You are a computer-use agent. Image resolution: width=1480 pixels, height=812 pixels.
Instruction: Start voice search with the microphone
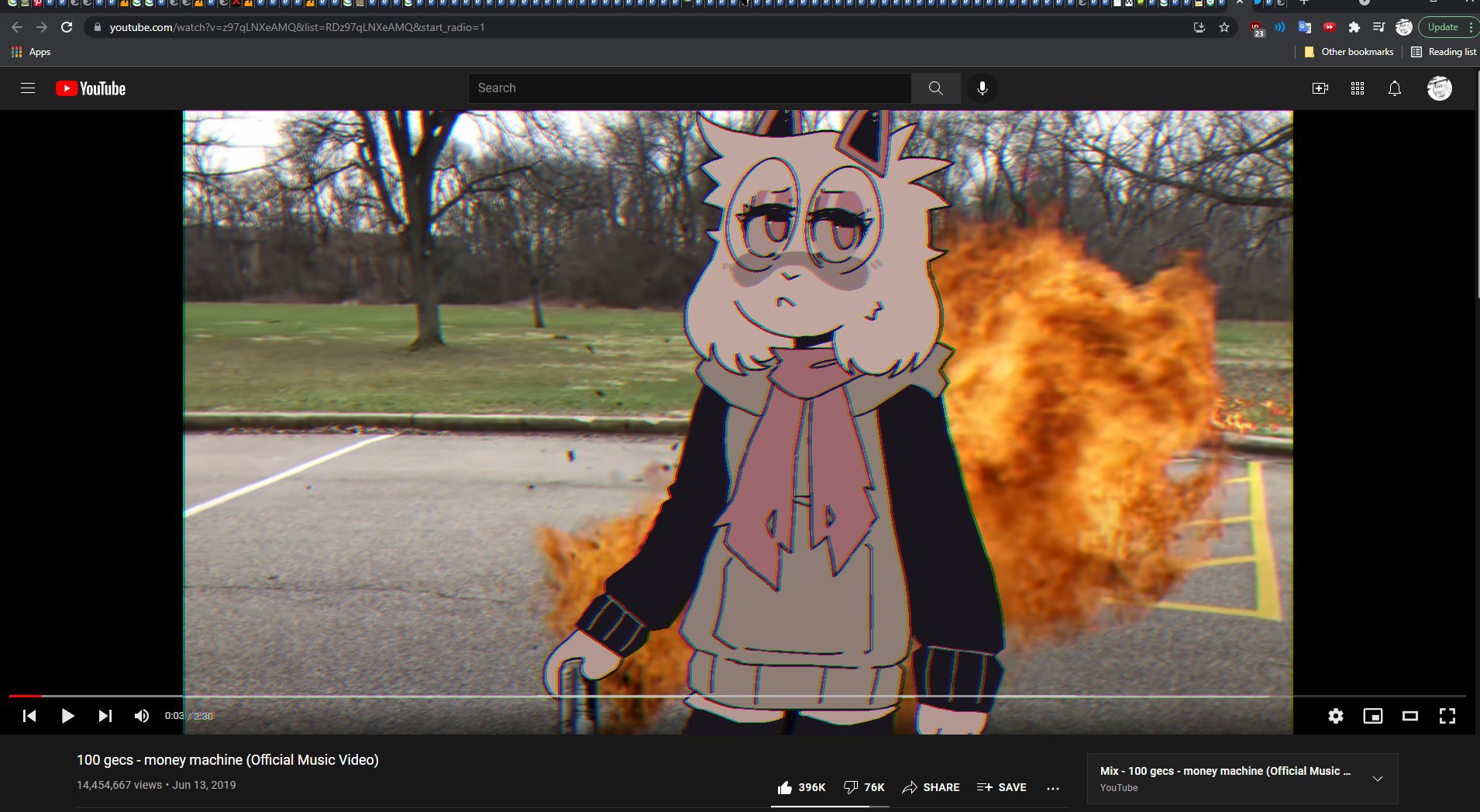point(982,88)
